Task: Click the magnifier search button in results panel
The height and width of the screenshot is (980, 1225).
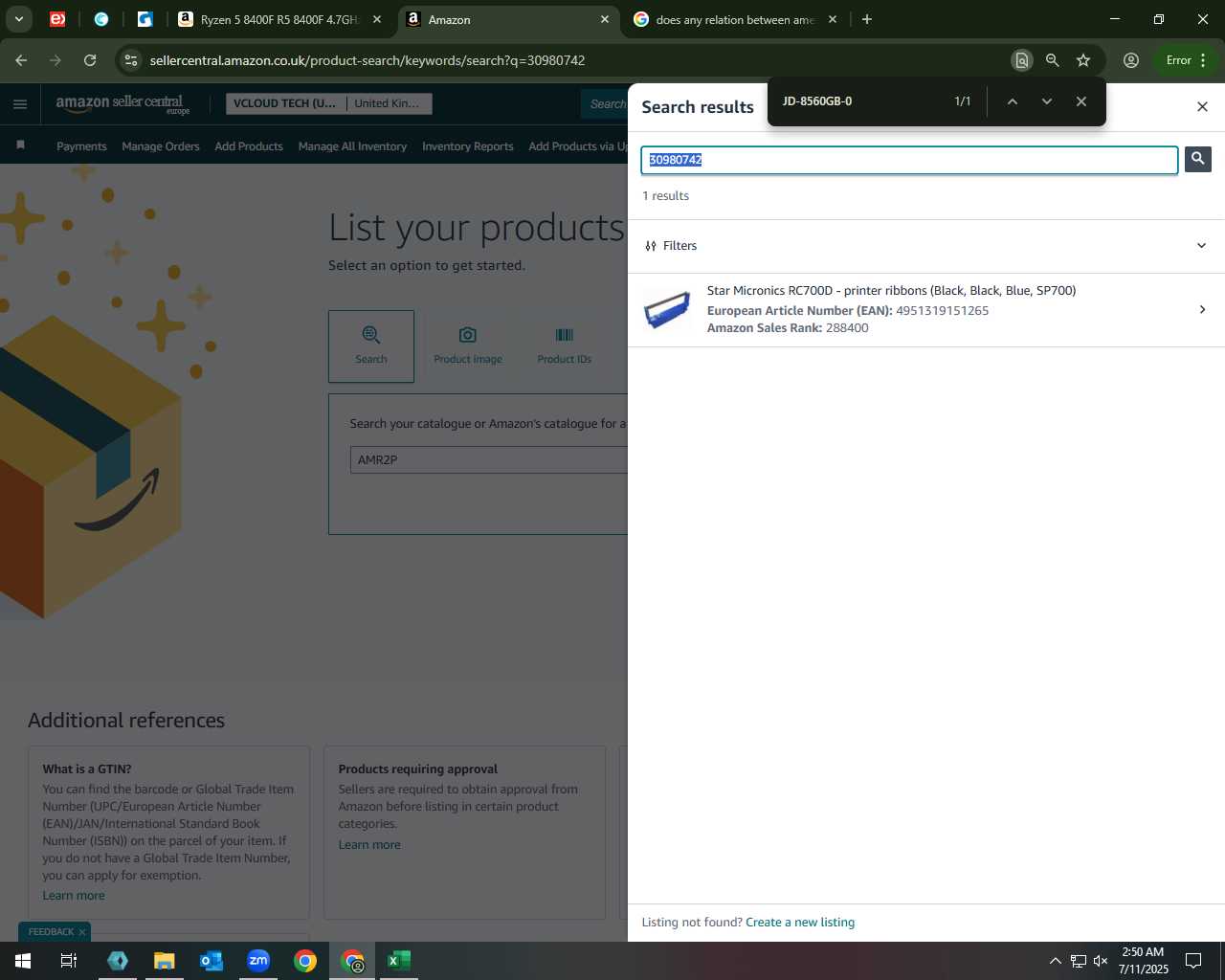Action: tap(1197, 159)
